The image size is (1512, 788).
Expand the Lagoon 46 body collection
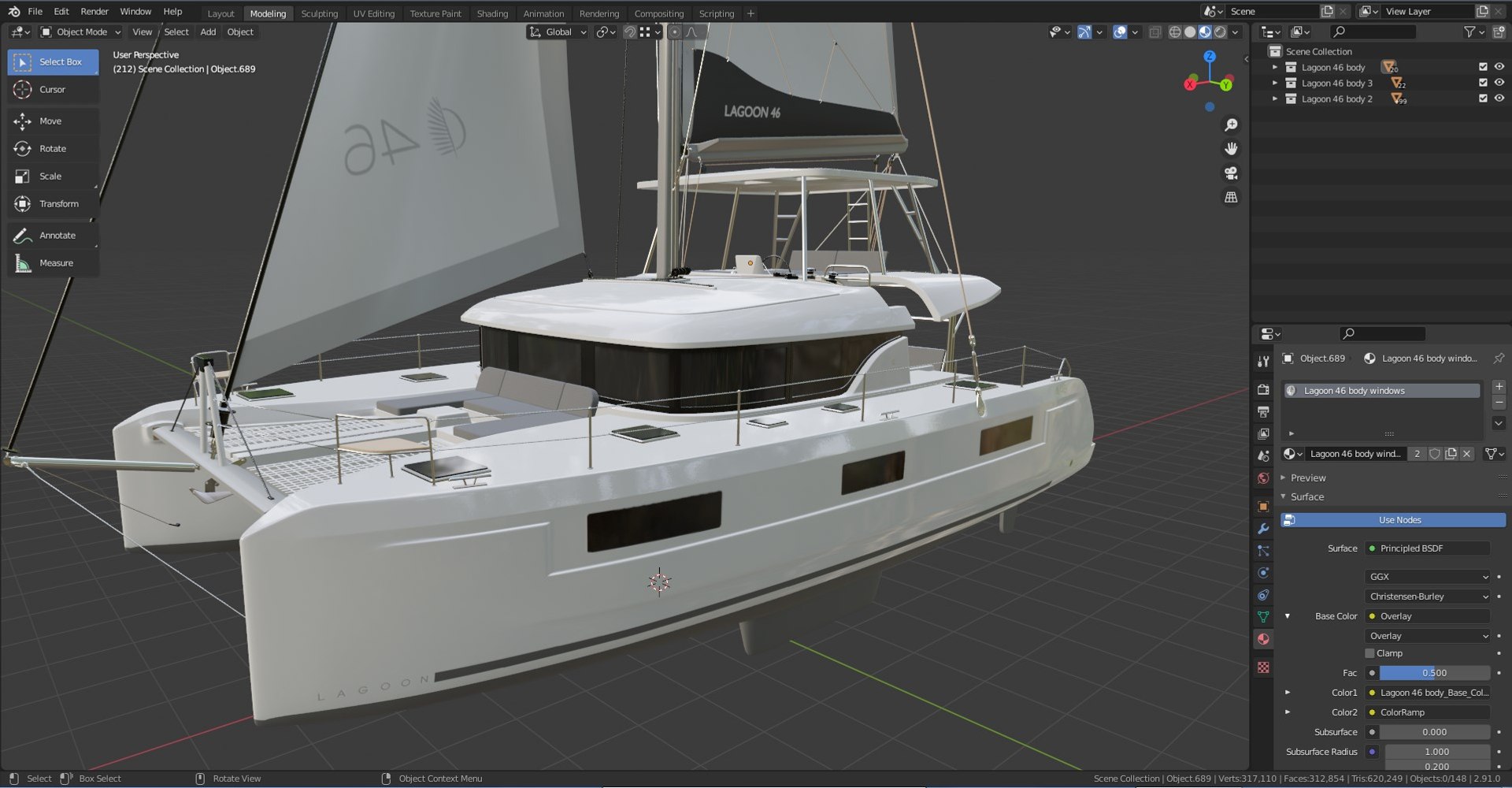(1275, 68)
